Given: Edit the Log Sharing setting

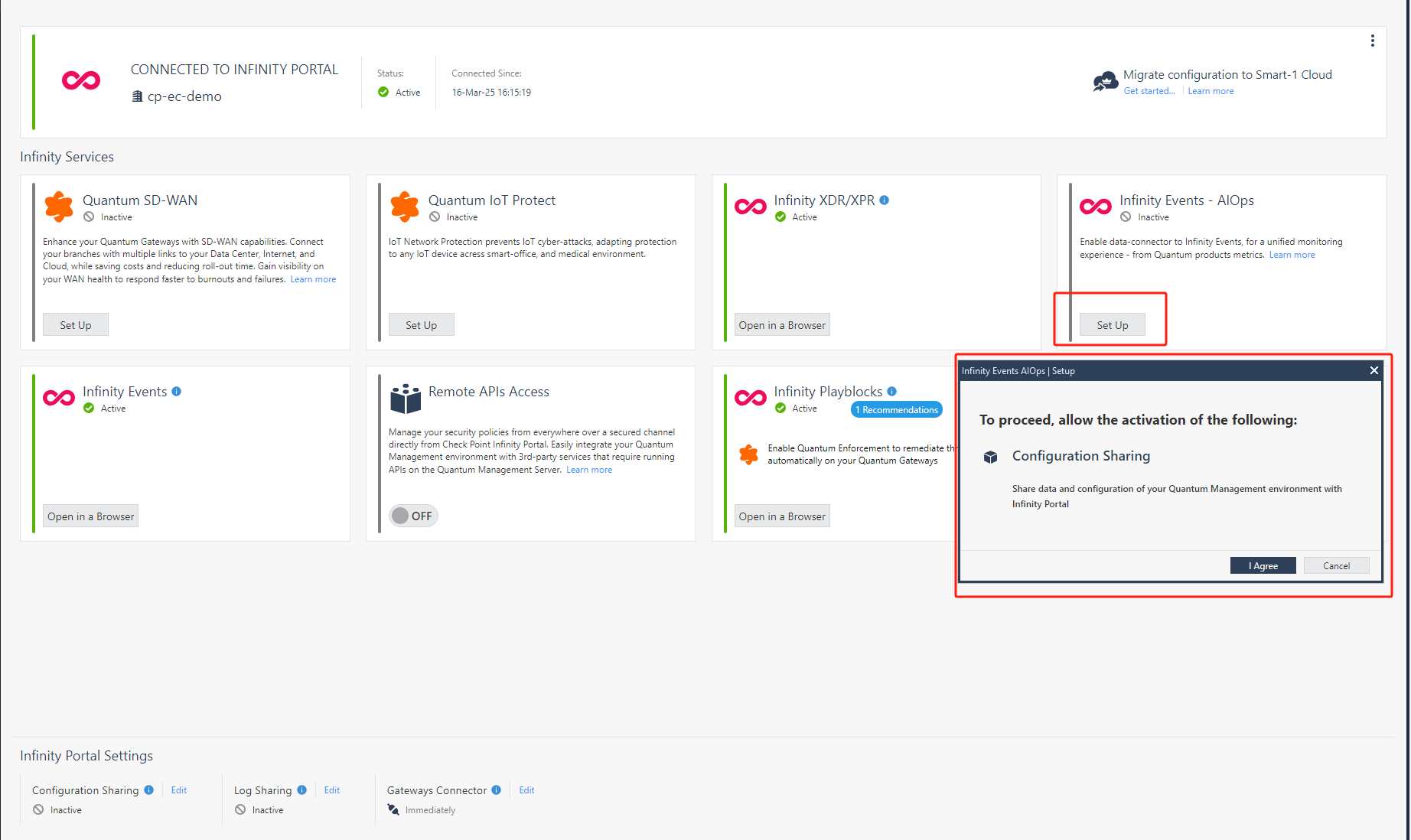Looking at the screenshot, I should (x=332, y=790).
